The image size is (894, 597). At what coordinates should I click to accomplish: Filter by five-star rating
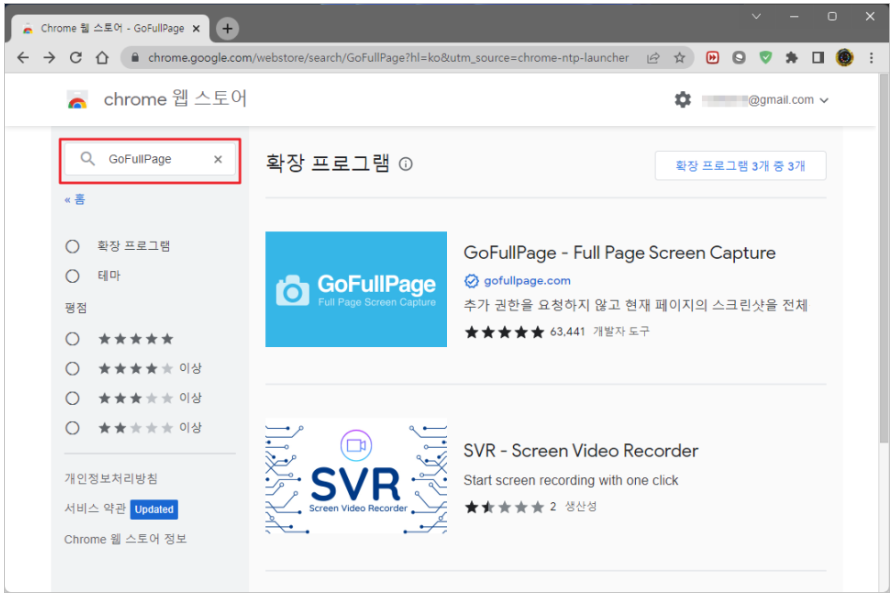(72, 339)
